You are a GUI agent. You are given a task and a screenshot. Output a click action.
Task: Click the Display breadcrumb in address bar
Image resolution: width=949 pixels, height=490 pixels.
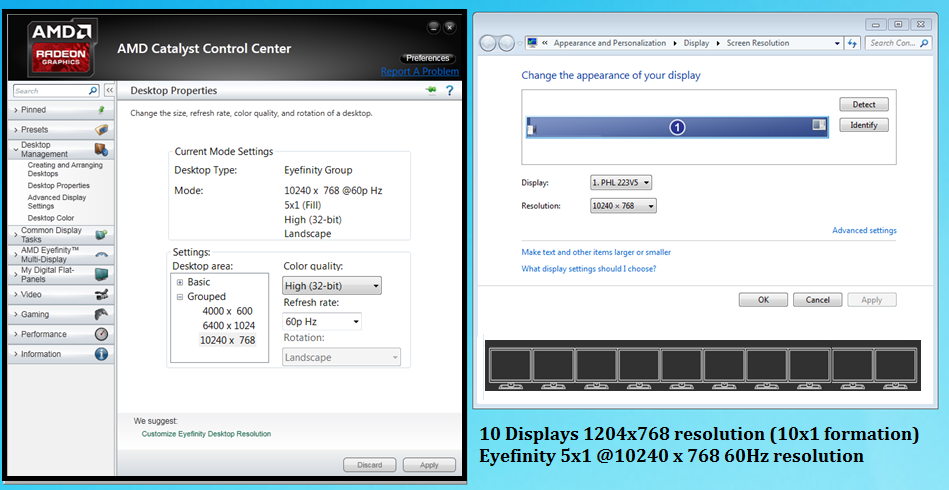(696, 43)
